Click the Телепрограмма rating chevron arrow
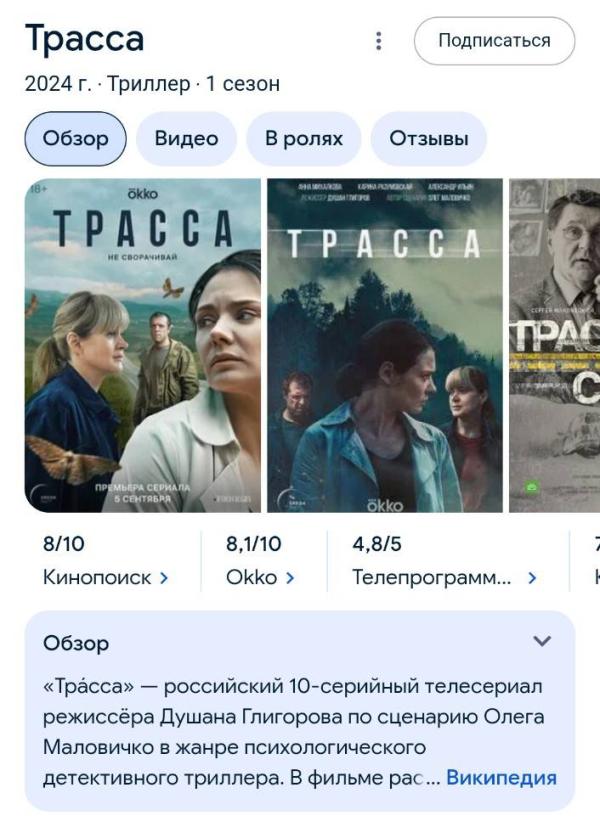Image resolution: width=600 pixels, height=826 pixels. point(532,578)
